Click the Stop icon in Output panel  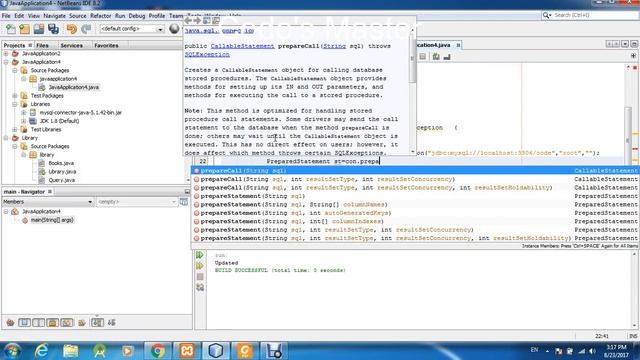point(200,277)
